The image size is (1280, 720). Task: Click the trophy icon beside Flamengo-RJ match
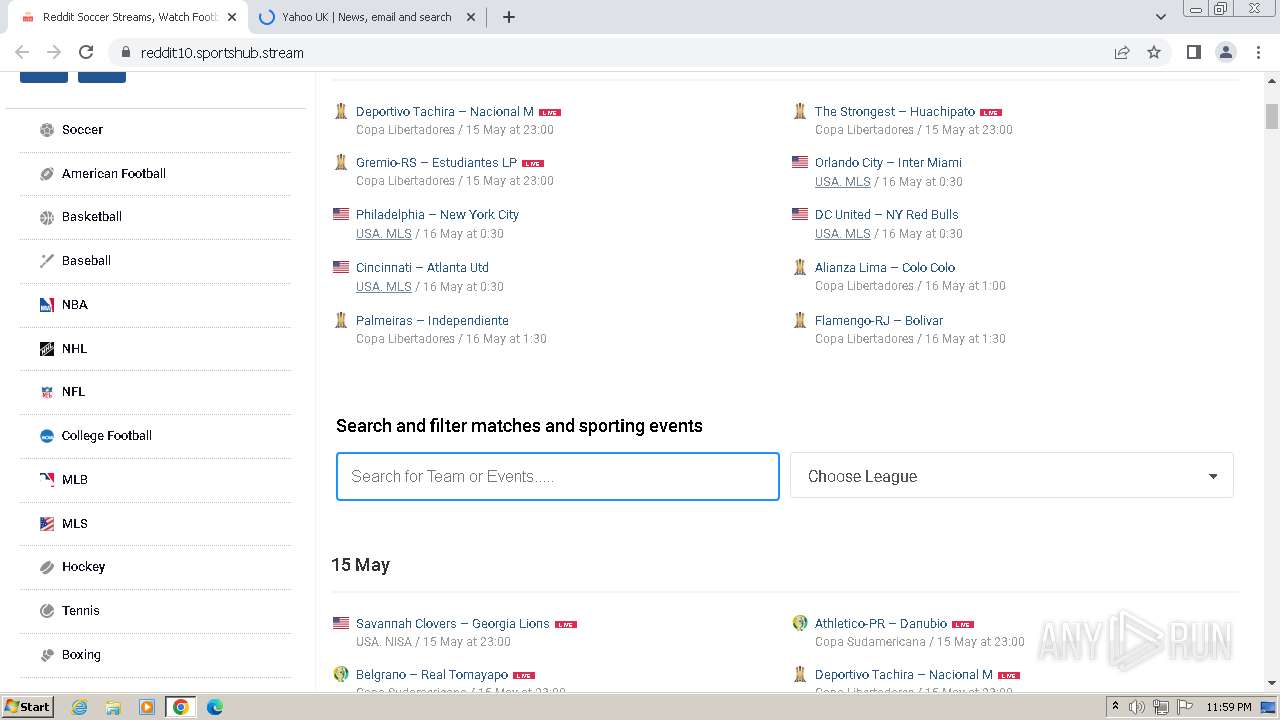(x=800, y=320)
